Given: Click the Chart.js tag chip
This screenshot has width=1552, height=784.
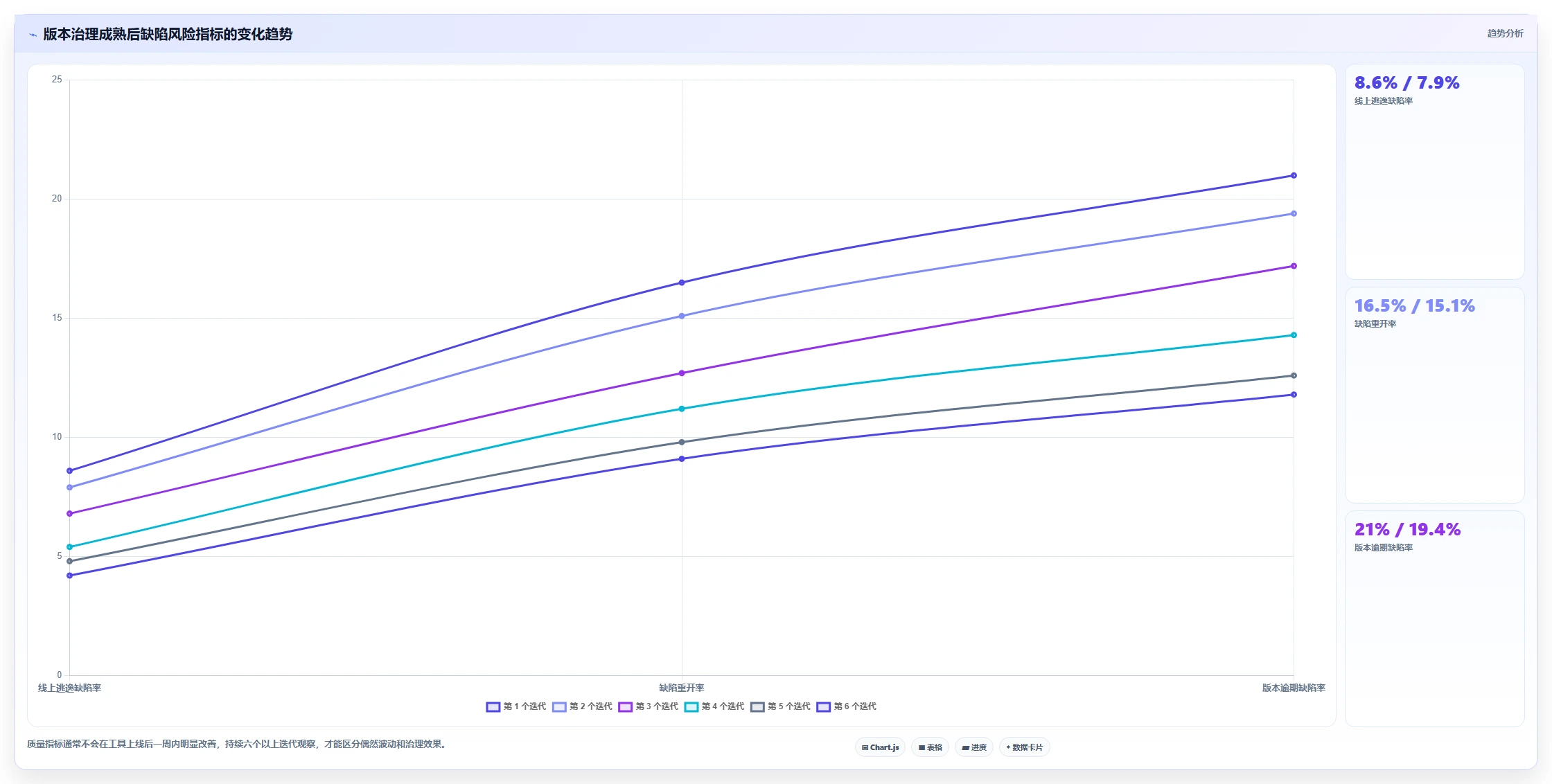Looking at the screenshot, I should coord(880,747).
